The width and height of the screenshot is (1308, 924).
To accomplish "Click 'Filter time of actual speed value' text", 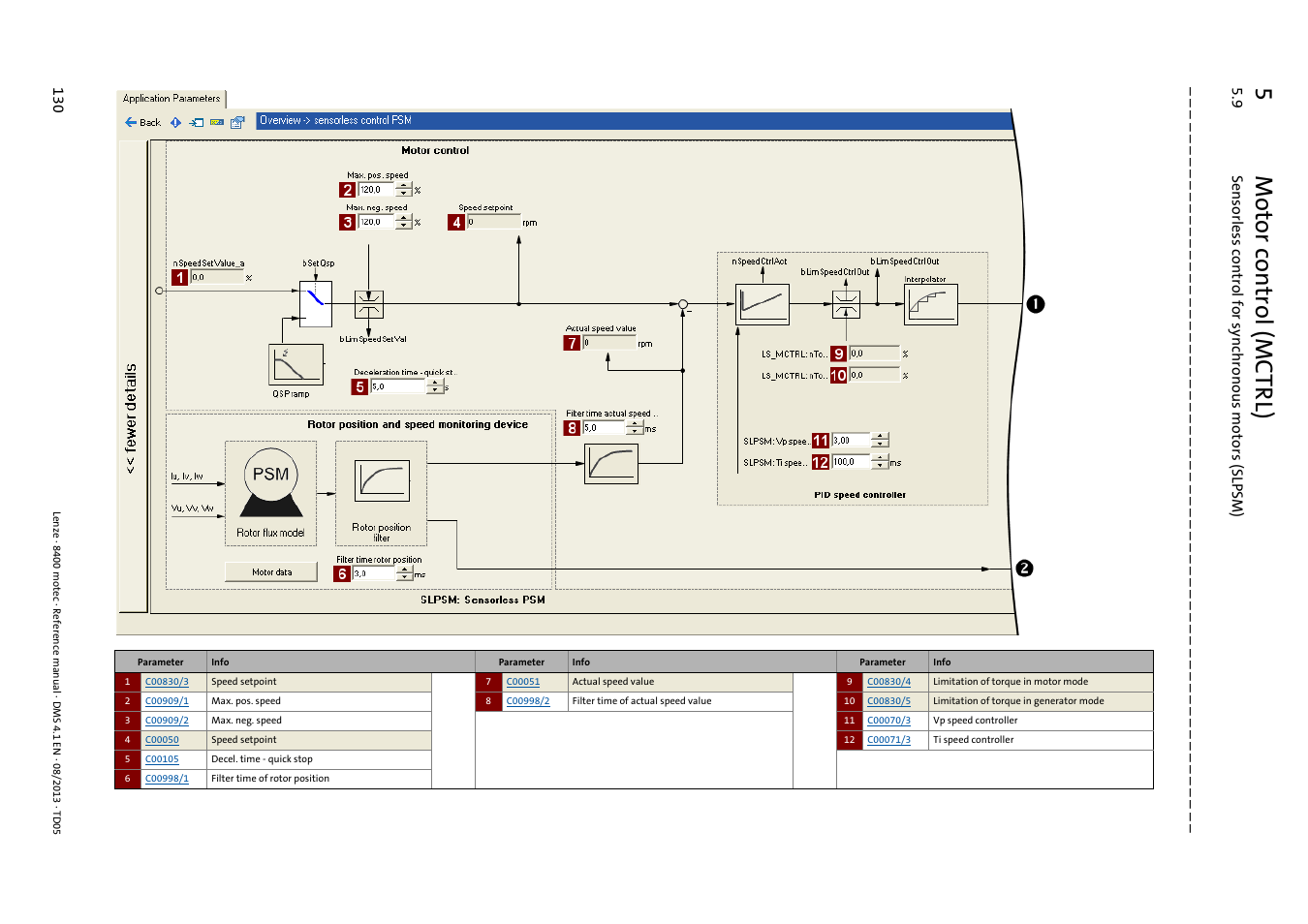I will 641,701.
